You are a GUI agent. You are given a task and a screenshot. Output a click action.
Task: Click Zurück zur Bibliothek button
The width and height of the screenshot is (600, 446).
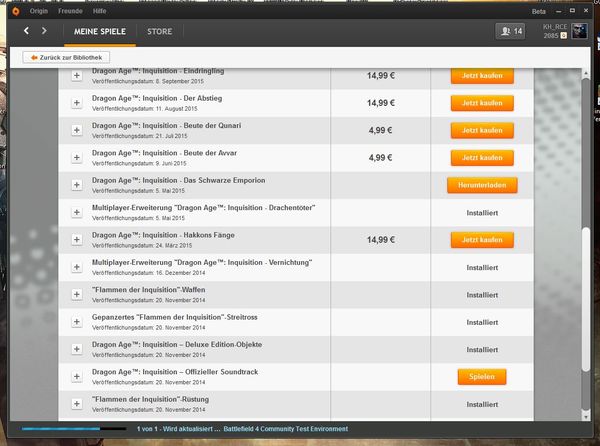[65, 58]
